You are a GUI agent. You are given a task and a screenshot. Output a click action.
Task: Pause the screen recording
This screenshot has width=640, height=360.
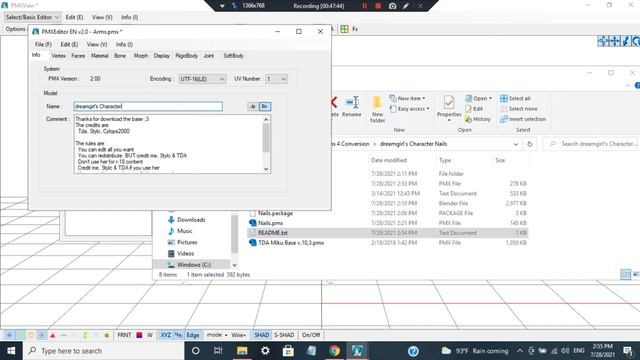[x=364, y=6]
